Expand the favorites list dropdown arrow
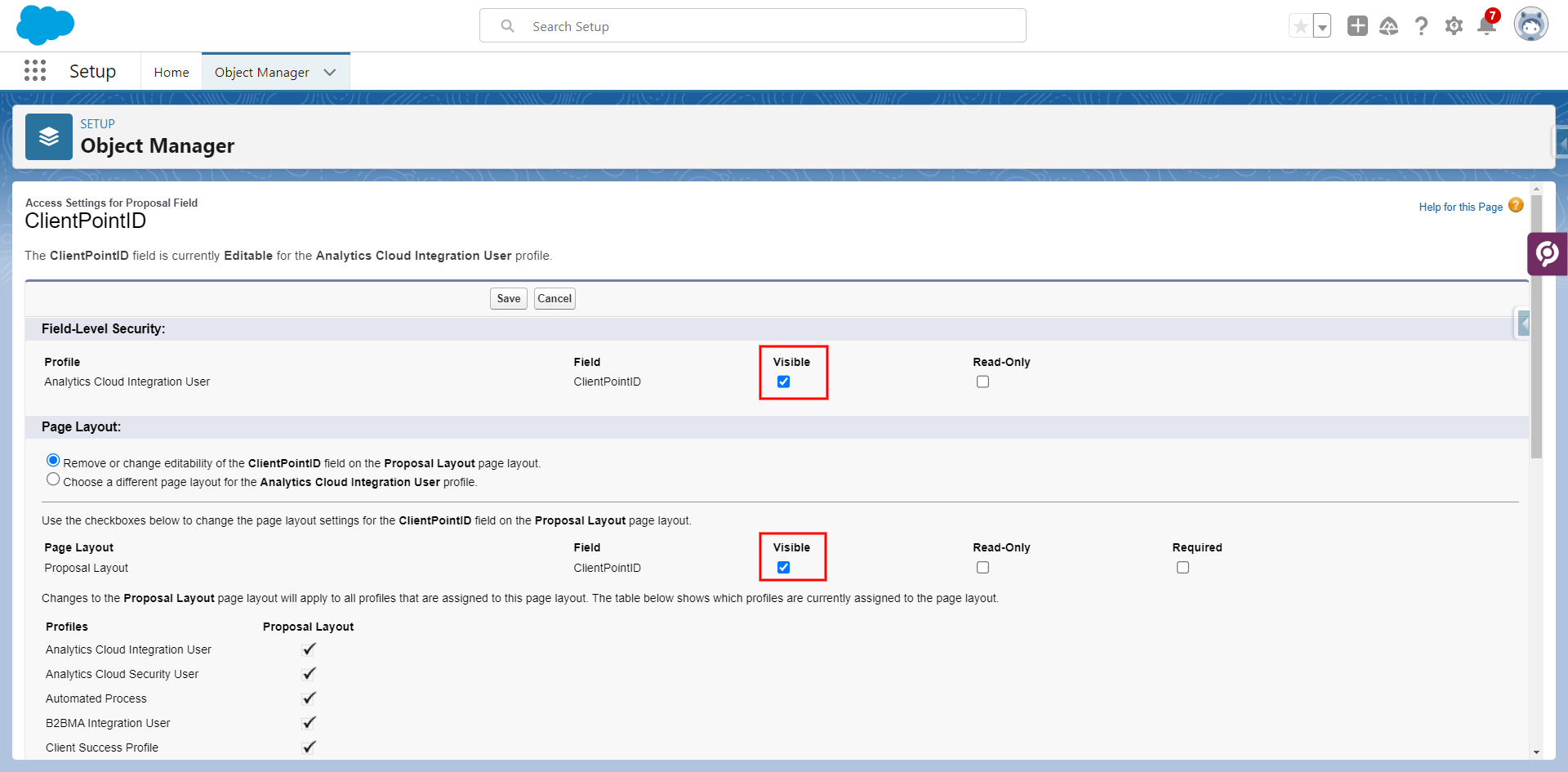1568x772 pixels. coord(1322,26)
